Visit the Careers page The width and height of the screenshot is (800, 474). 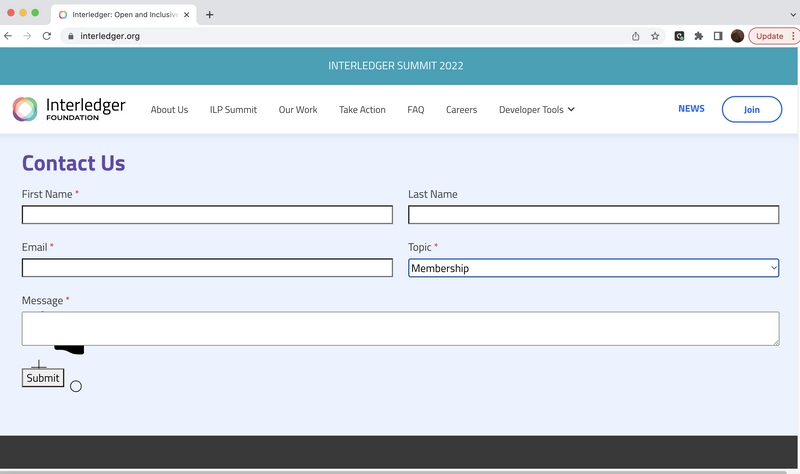[461, 110]
